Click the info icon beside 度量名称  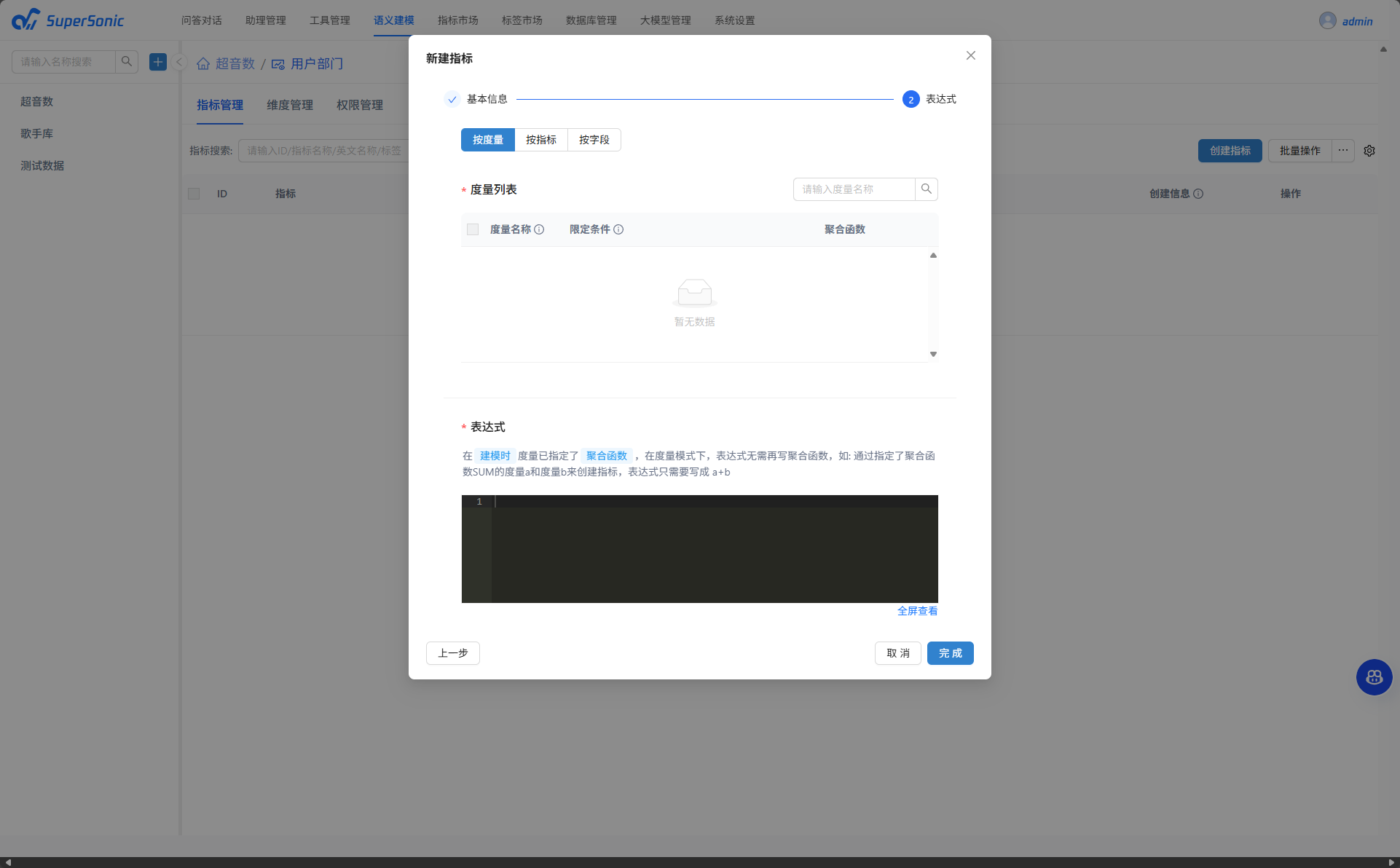tap(539, 229)
